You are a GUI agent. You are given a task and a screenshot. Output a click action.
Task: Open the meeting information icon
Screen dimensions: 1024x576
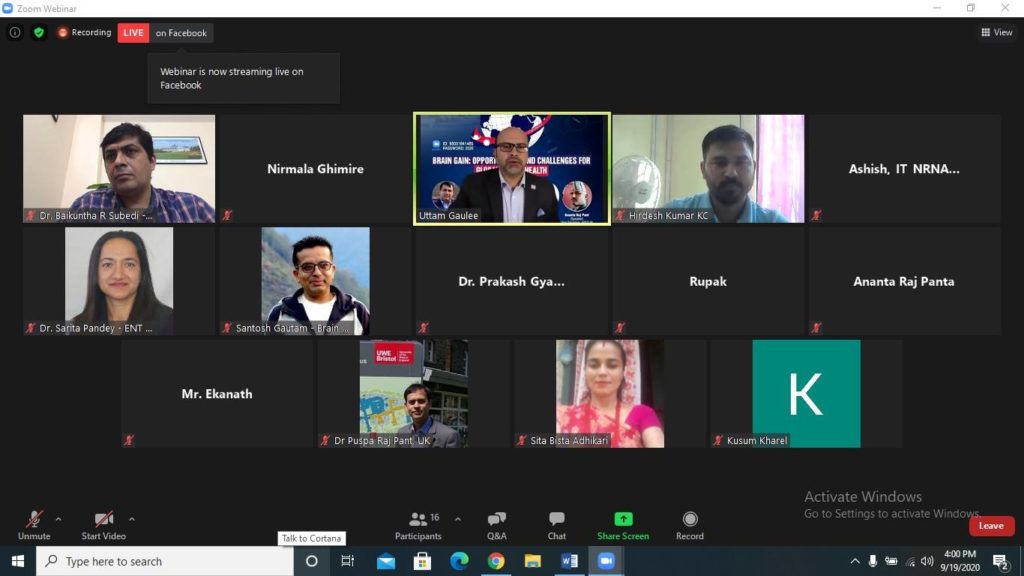tap(14, 32)
